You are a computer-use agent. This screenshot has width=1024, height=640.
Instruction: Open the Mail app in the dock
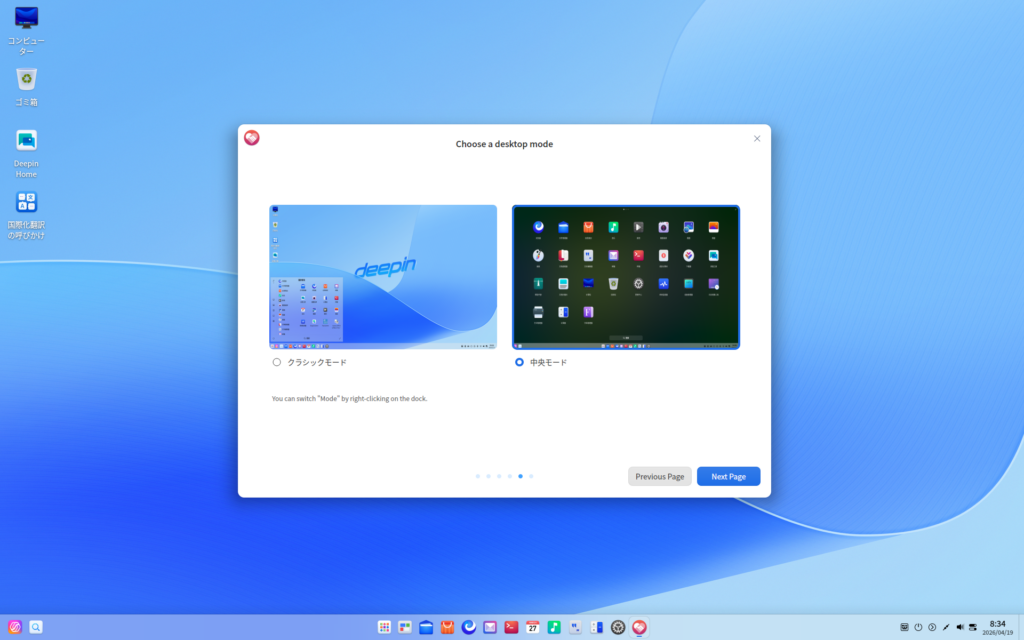click(490, 627)
